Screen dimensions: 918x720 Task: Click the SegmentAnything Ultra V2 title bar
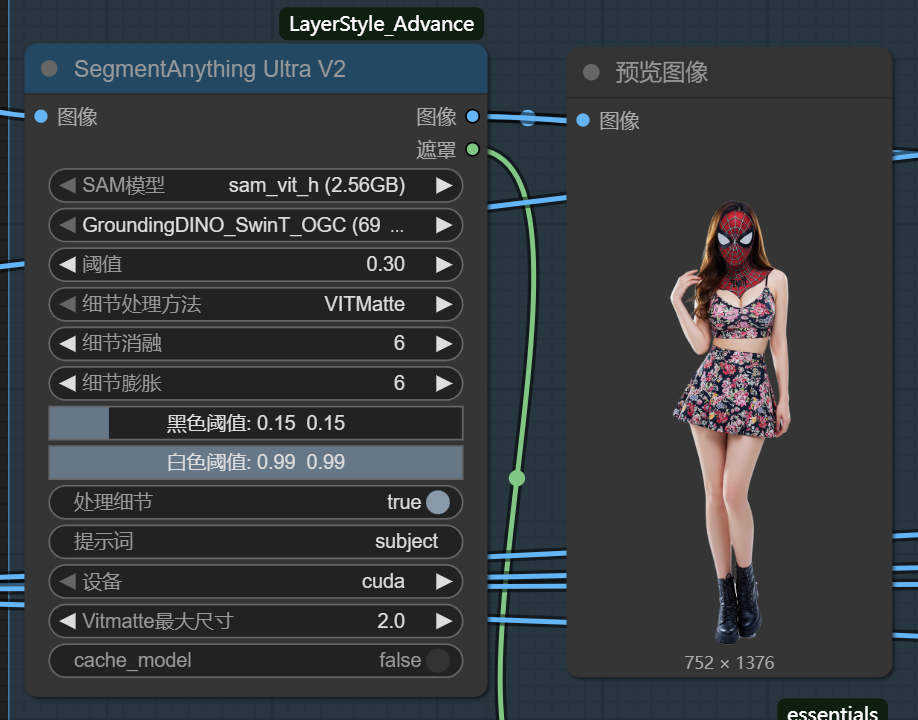[x=256, y=68]
